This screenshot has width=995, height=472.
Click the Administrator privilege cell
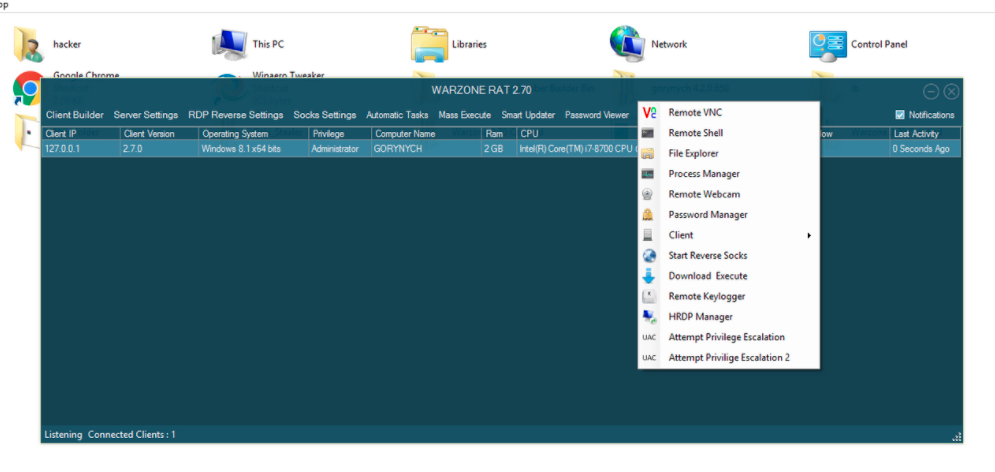[x=340, y=149]
